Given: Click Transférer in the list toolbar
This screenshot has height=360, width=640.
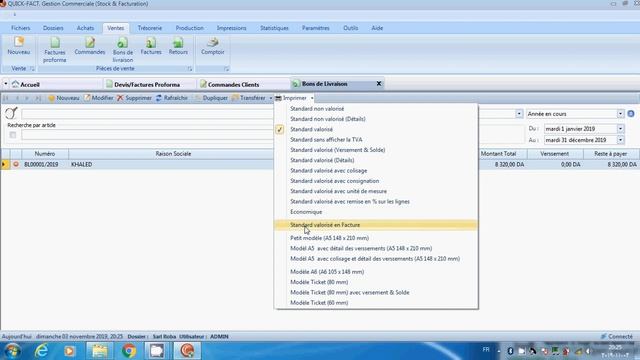Looking at the screenshot, I should tap(249, 98).
